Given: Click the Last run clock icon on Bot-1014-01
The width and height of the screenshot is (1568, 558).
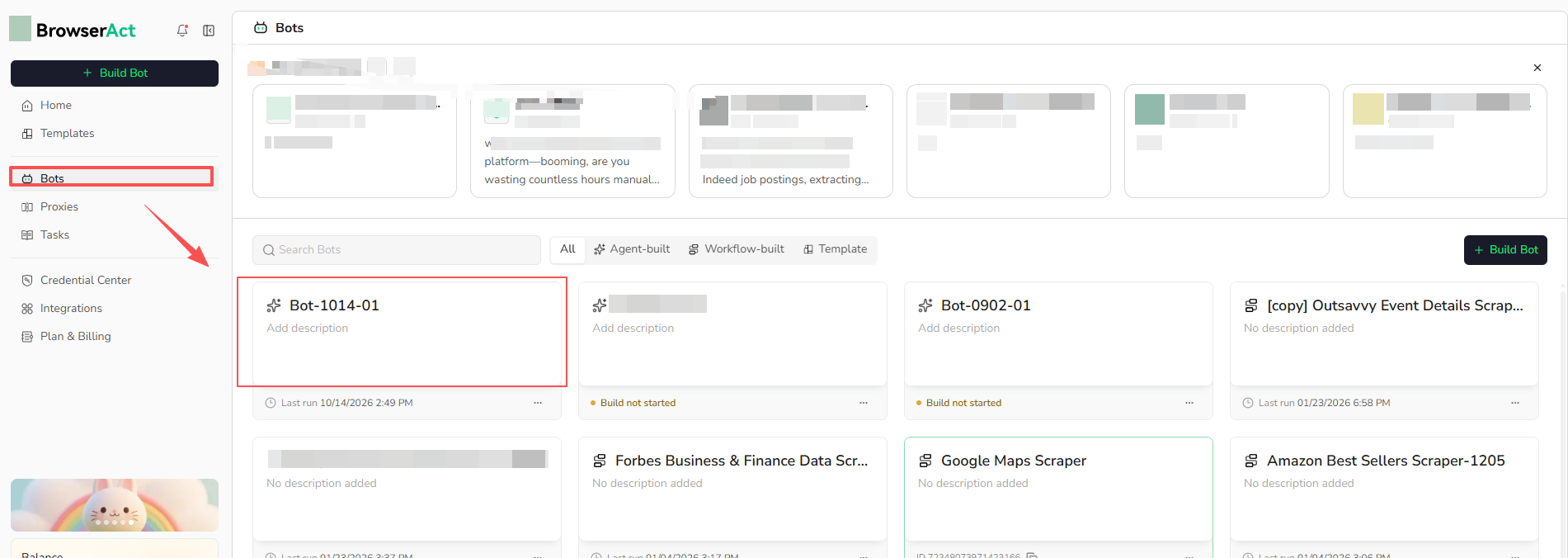Looking at the screenshot, I should [x=271, y=403].
